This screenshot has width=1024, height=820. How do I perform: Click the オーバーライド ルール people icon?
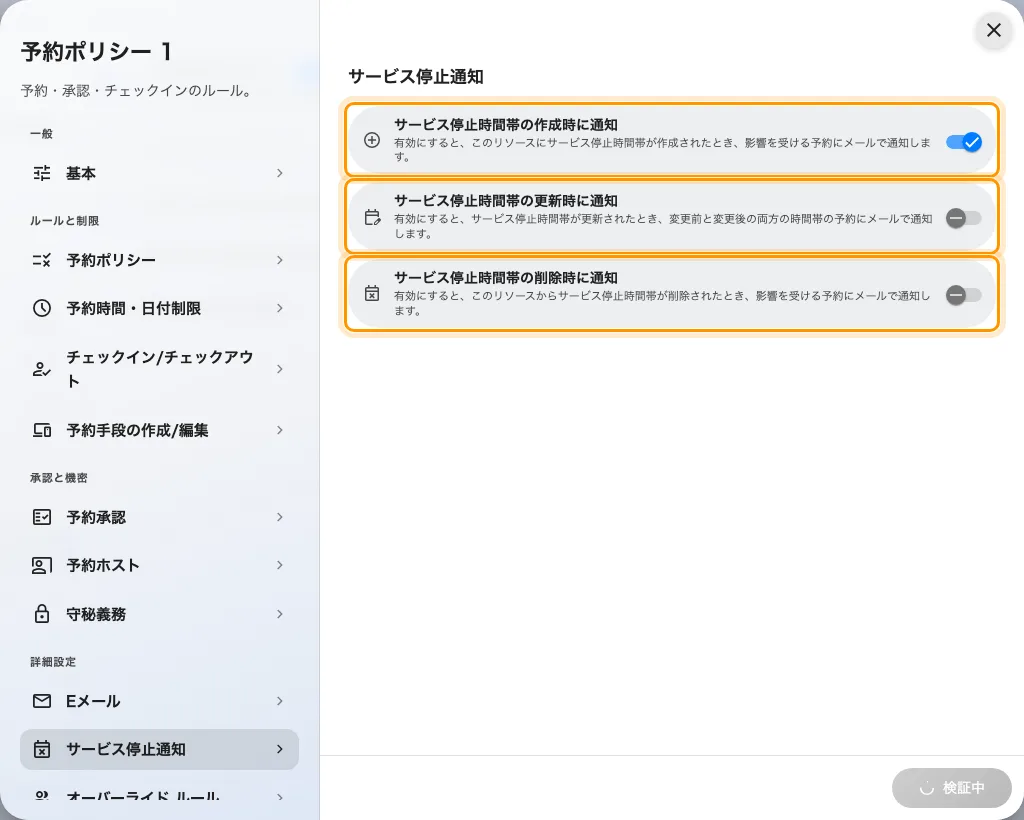click(42, 796)
